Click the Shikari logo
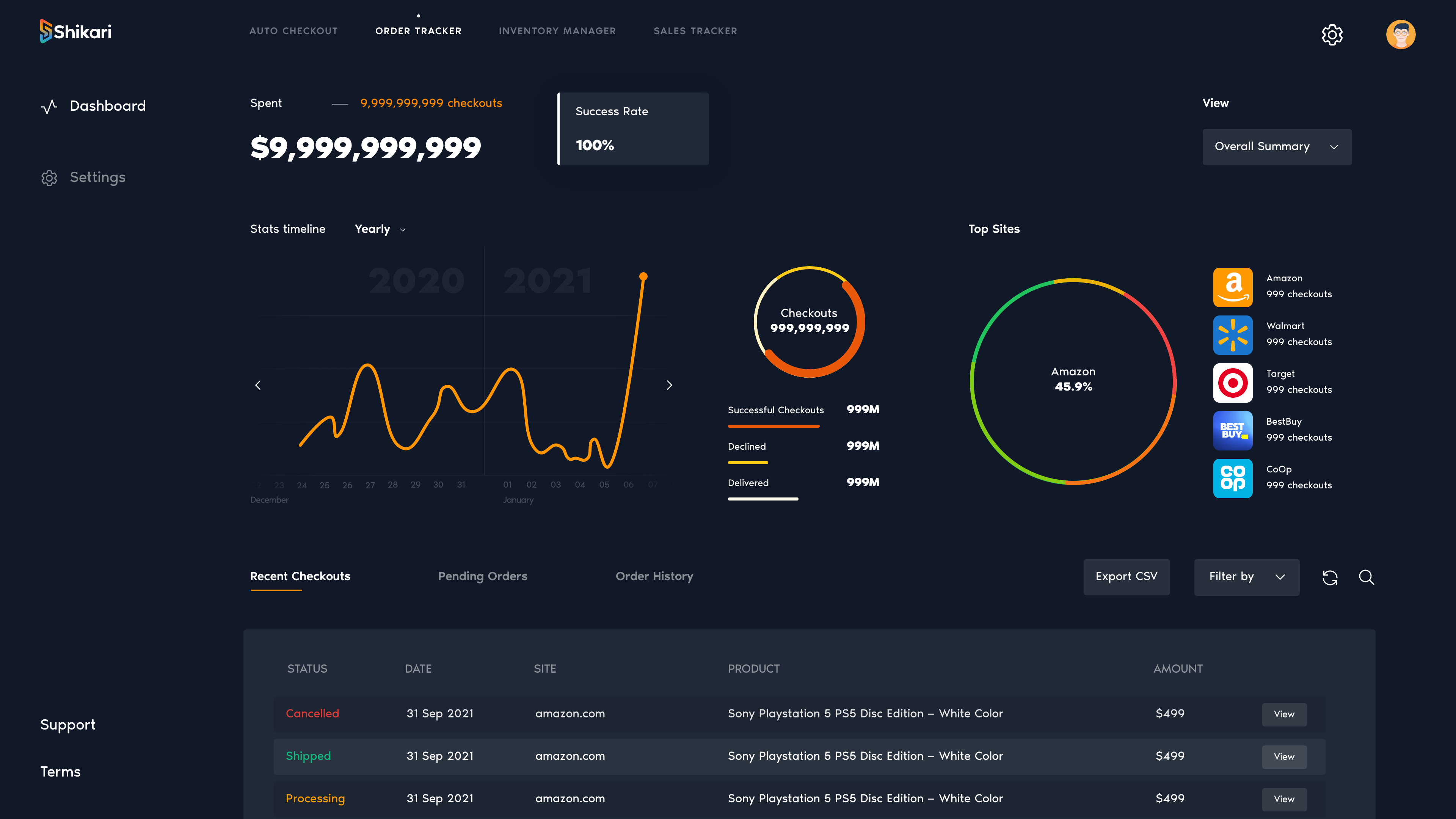This screenshot has width=1456, height=819. click(76, 31)
